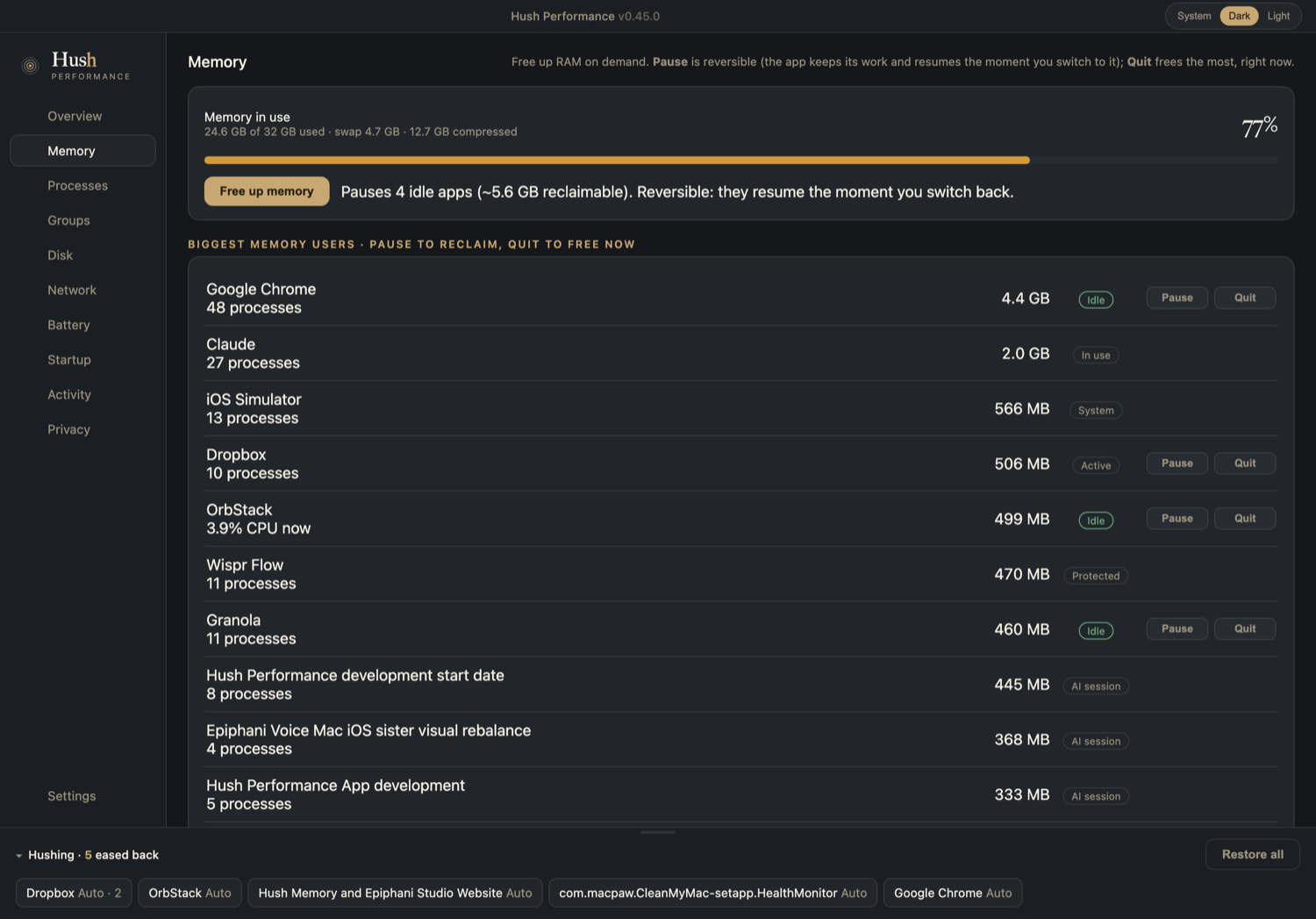Select Hush Performance App development row
Viewport: 1316px width, 919px height.
[x=335, y=786]
